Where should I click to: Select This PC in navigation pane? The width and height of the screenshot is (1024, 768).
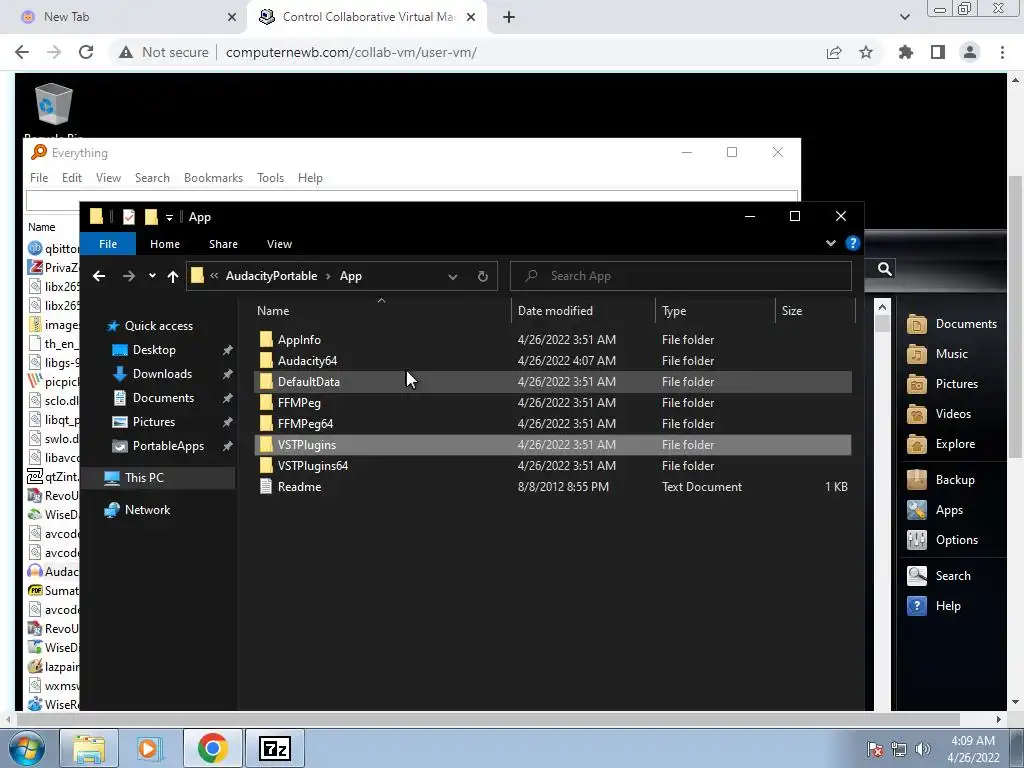pyautogui.click(x=144, y=477)
